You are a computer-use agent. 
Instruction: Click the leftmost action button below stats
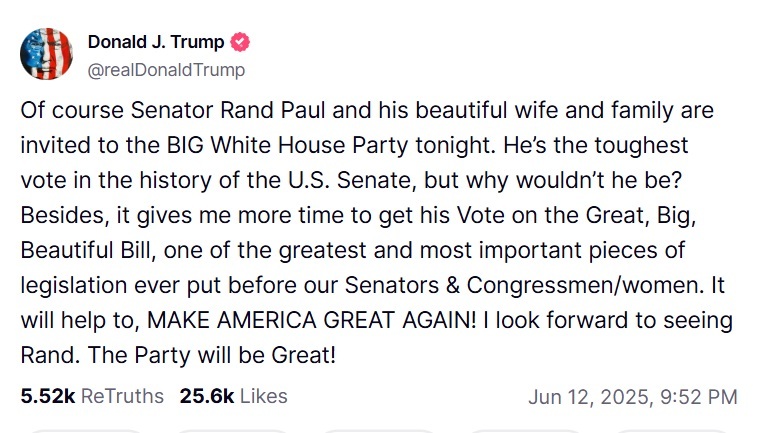(x=86, y=431)
